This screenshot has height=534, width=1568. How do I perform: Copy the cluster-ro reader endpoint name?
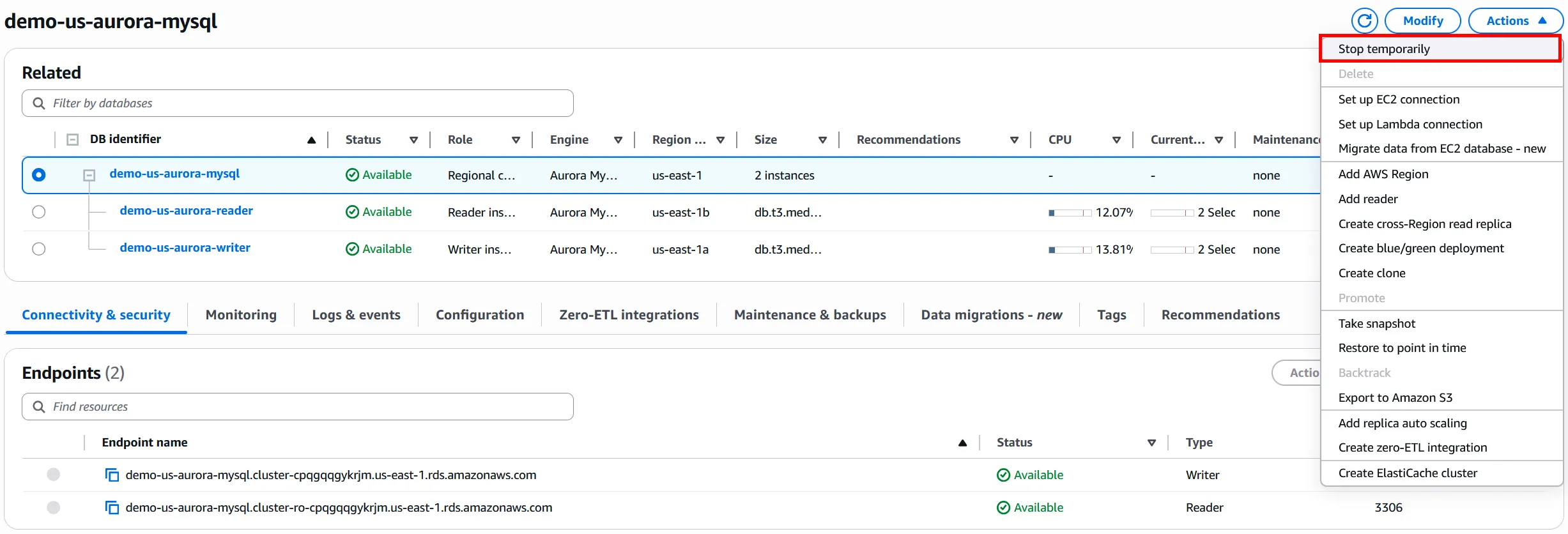click(112, 508)
